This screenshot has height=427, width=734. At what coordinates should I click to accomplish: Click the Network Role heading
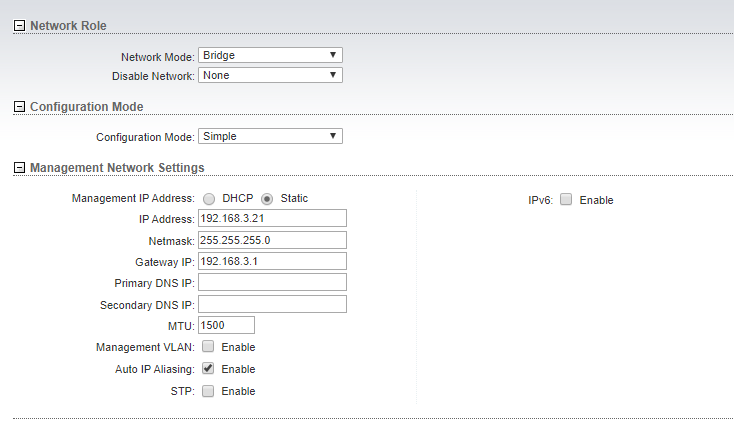click(x=68, y=26)
